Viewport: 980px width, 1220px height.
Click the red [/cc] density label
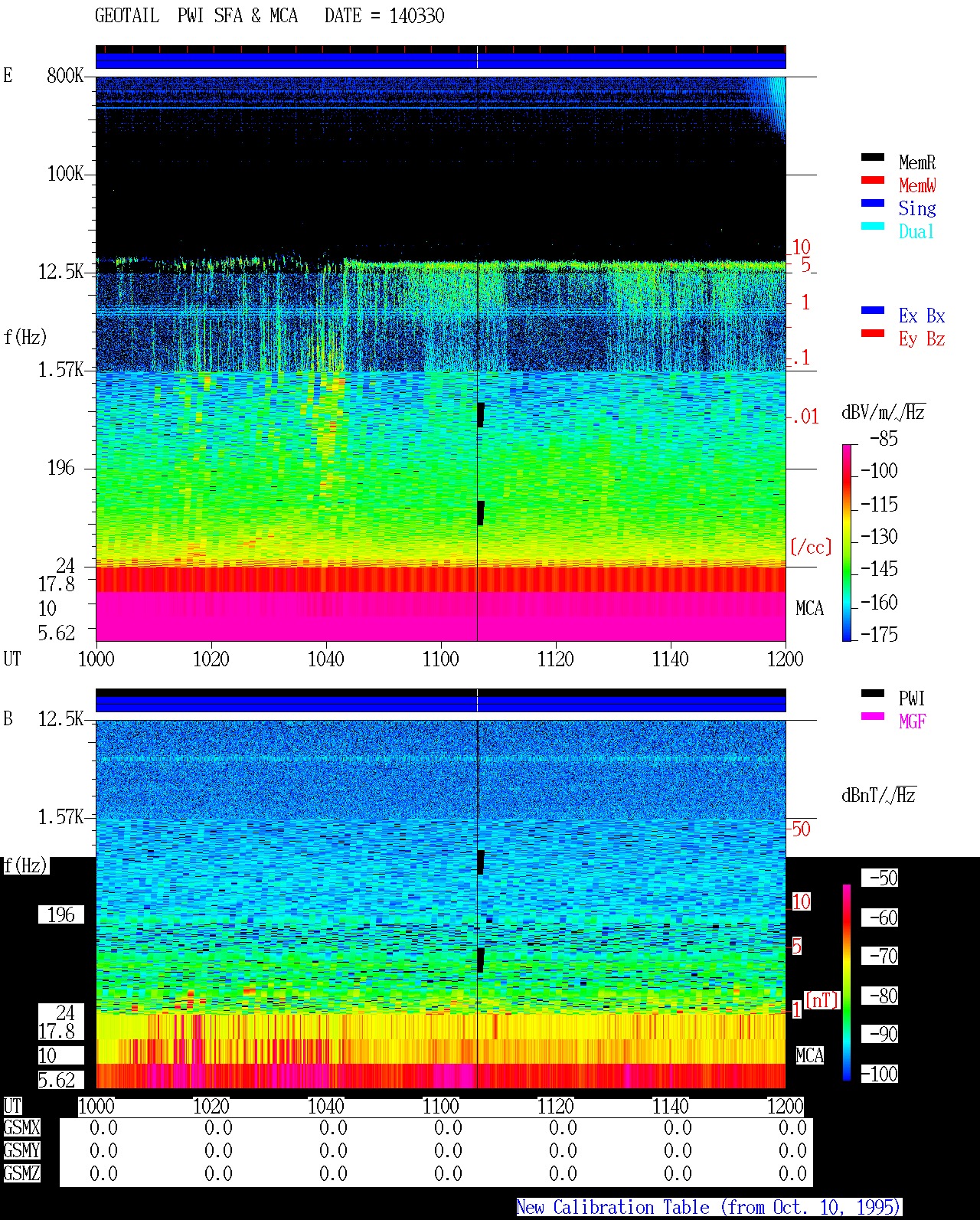coord(811,547)
